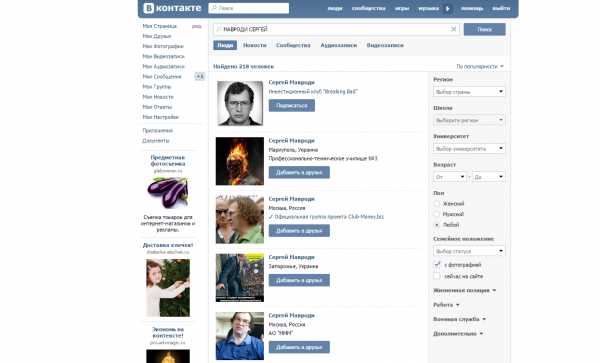Click the eggplant advertisement image
Image resolution: width=600 pixels, height=363 pixels.
coord(168,192)
